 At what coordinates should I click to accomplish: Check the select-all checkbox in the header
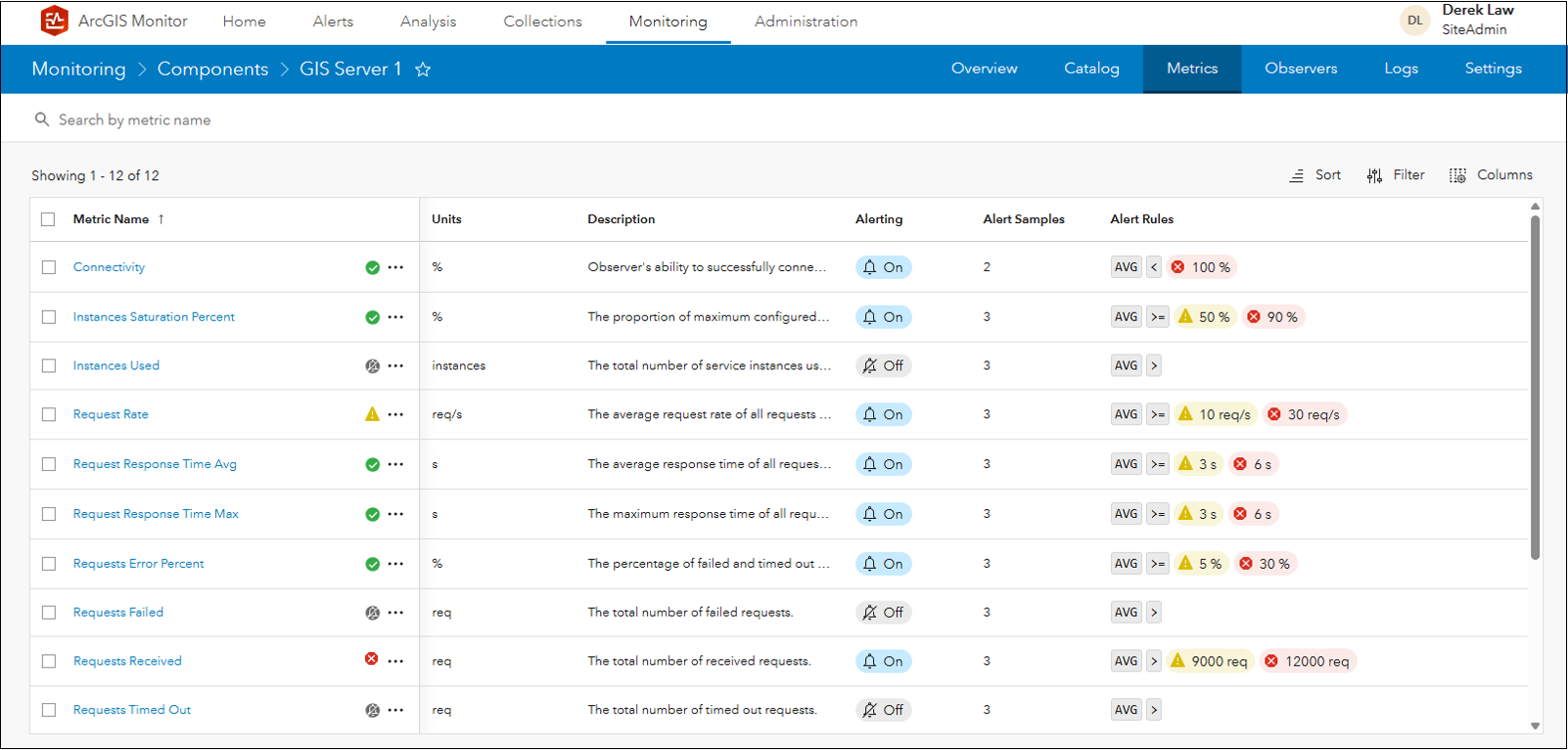click(48, 219)
